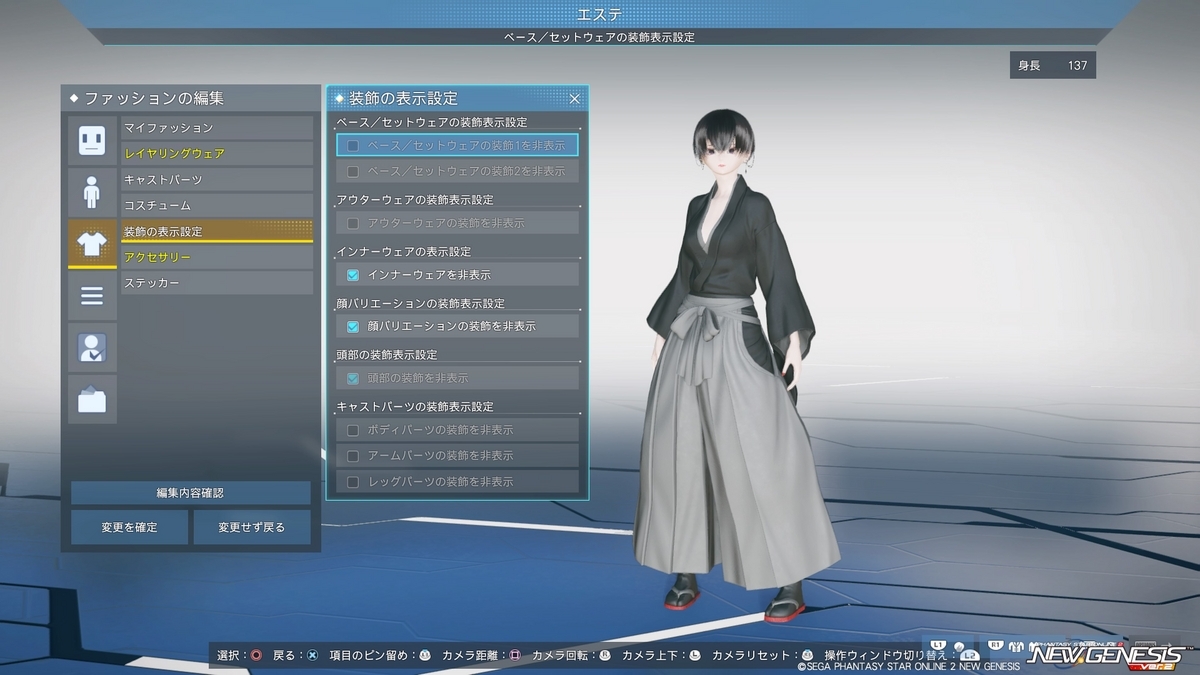Toggle ベース／セットウェアの装飾1を非表示 checkbox
The image size is (1200, 675).
coord(353,145)
